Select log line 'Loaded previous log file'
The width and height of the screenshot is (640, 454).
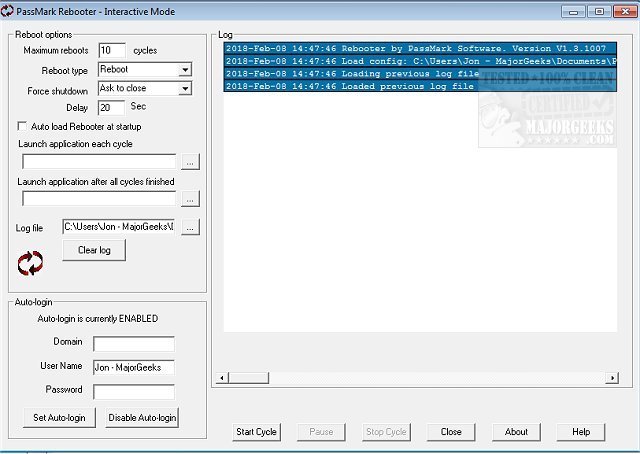[x=420, y=86]
